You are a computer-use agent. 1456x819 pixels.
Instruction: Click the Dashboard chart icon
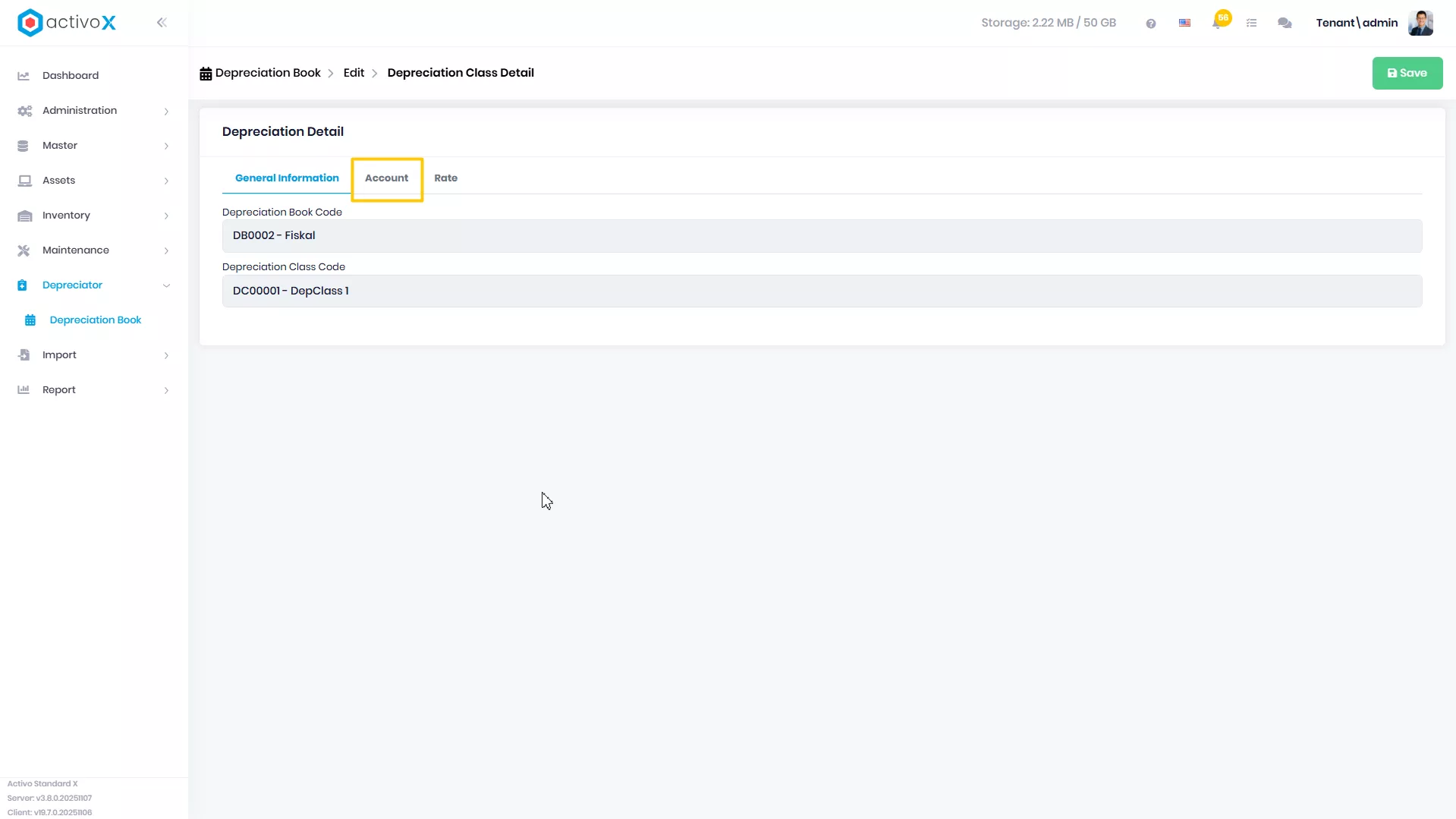(24, 76)
